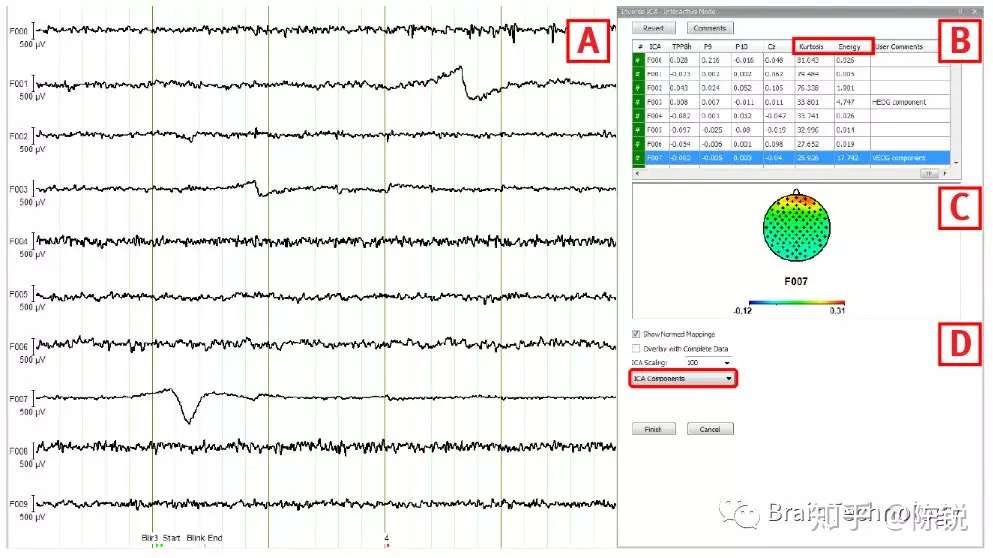Select the F008 channel label in trace view
Image resolution: width=993 pixels, height=558 pixels.
18,452
